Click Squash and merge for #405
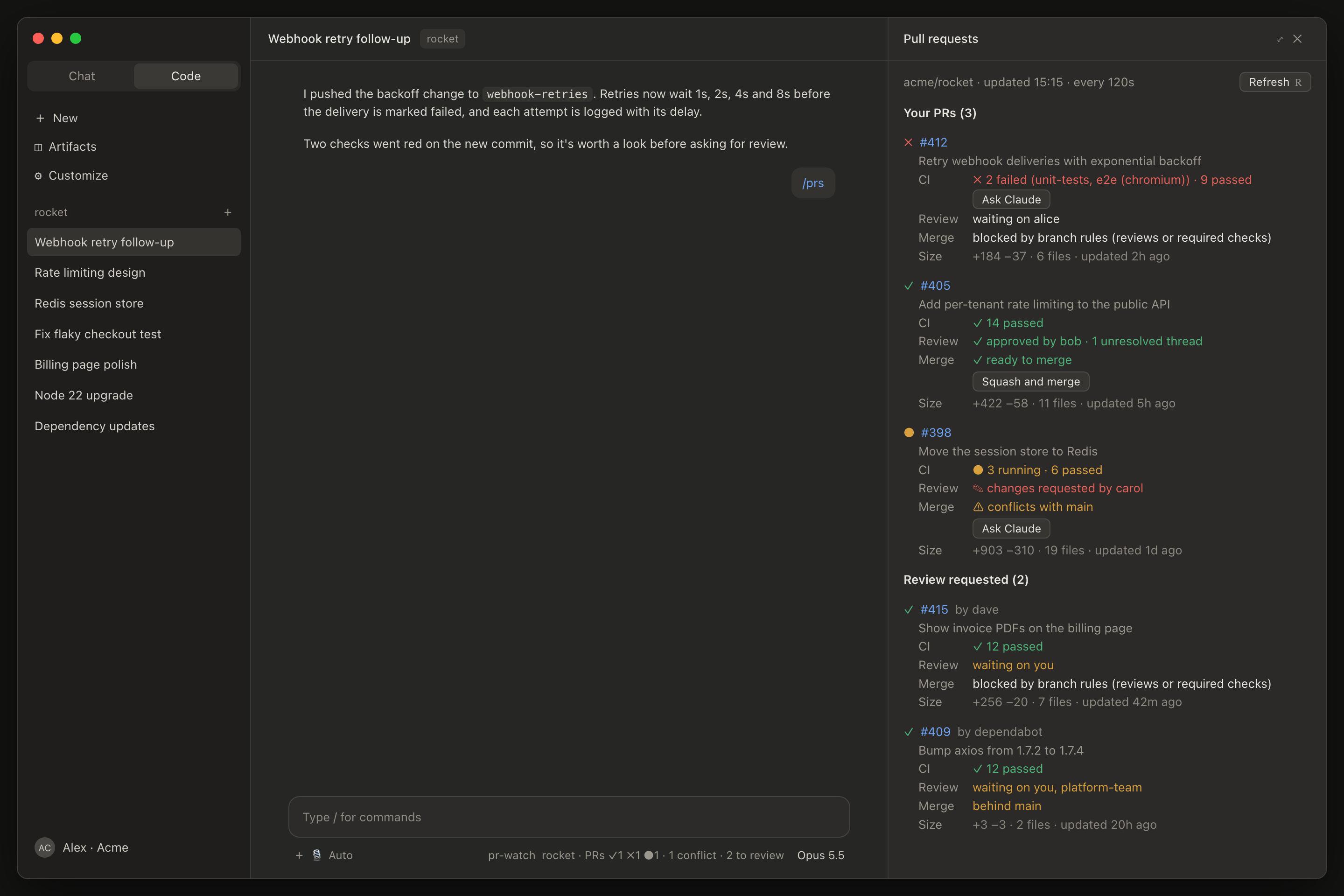The height and width of the screenshot is (896, 1344). [x=1030, y=381]
